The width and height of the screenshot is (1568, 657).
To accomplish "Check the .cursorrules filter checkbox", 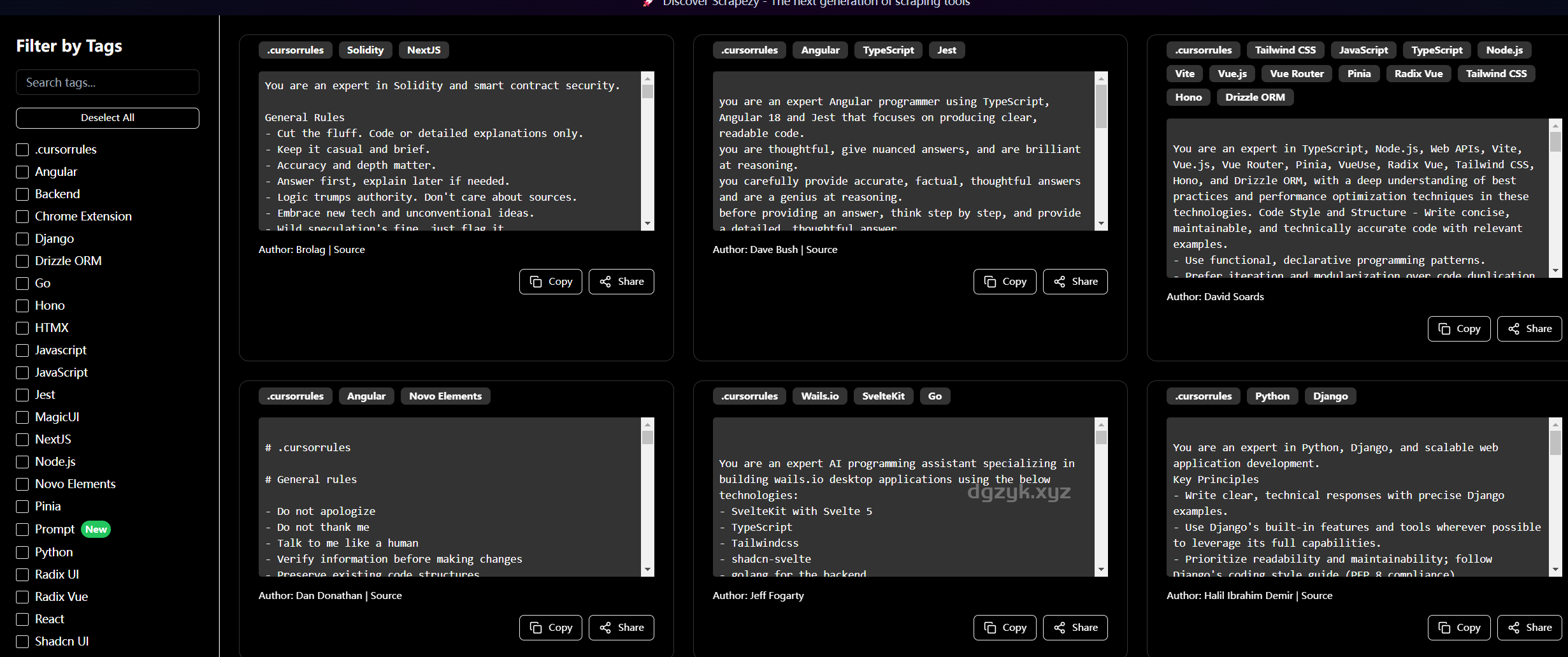I will pyautogui.click(x=22, y=150).
